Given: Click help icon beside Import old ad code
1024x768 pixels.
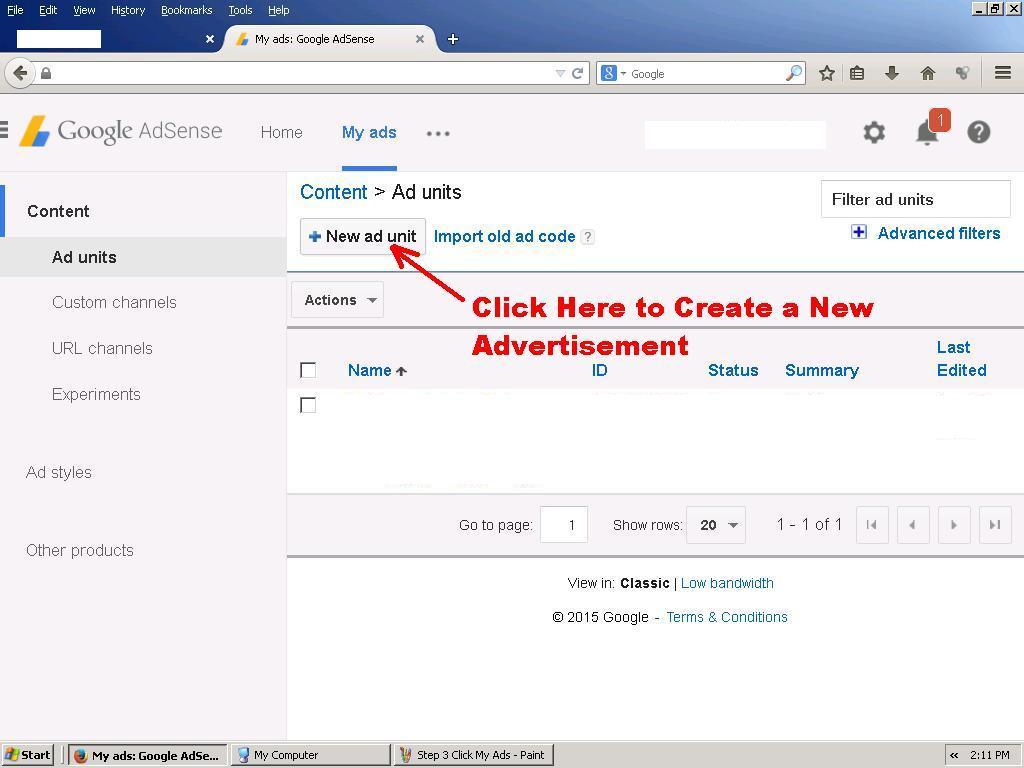Looking at the screenshot, I should [x=588, y=236].
